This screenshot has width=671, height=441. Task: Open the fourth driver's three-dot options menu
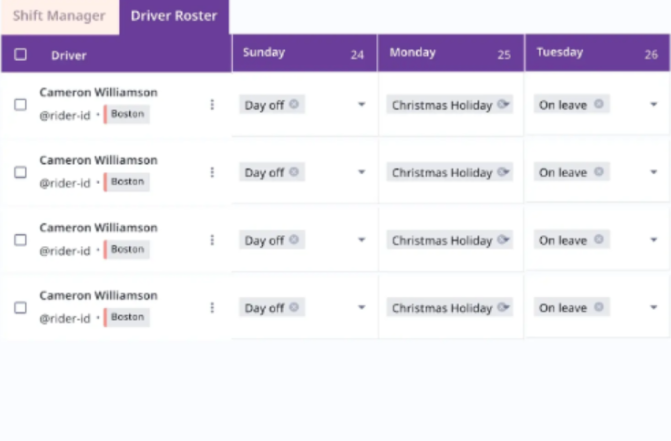pyautogui.click(x=212, y=308)
